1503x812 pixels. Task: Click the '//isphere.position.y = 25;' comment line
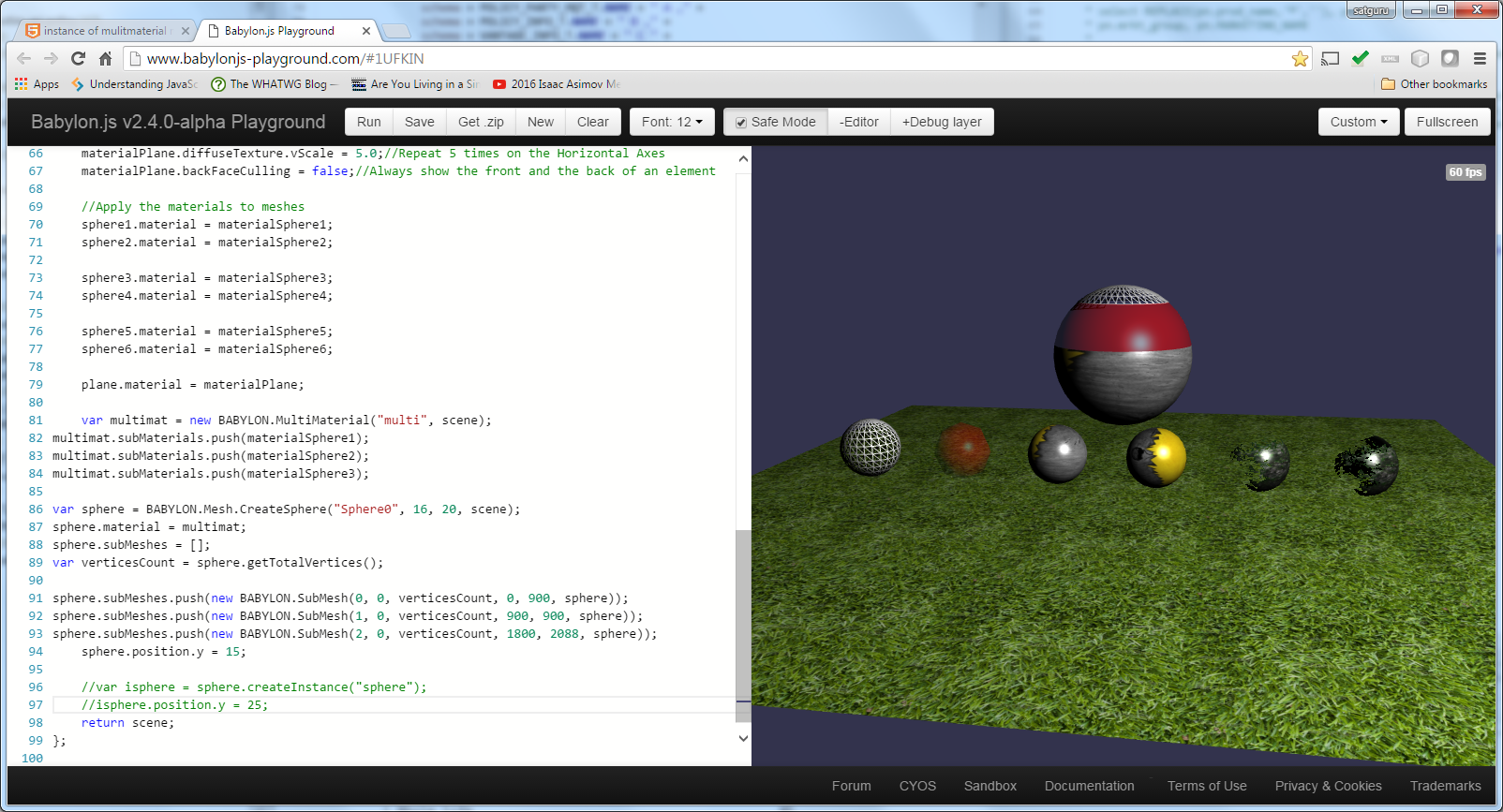tap(174, 705)
